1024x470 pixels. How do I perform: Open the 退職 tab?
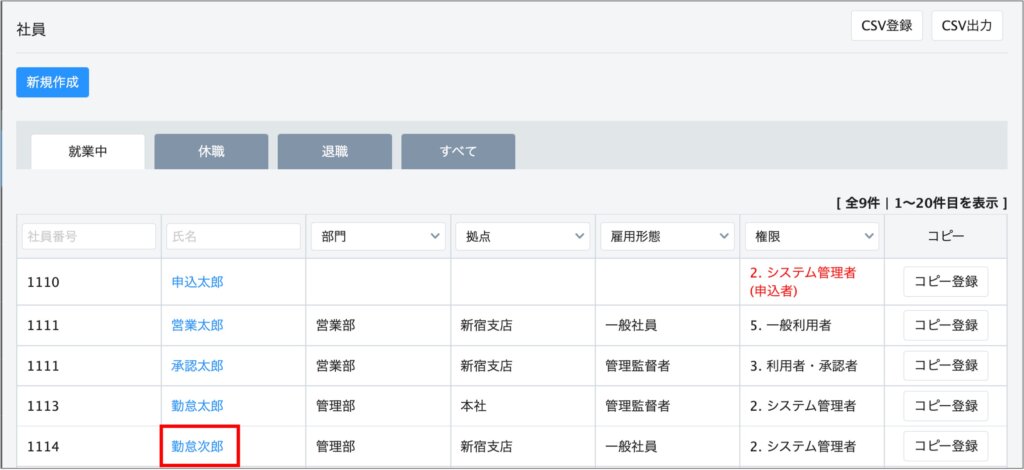coord(334,152)
